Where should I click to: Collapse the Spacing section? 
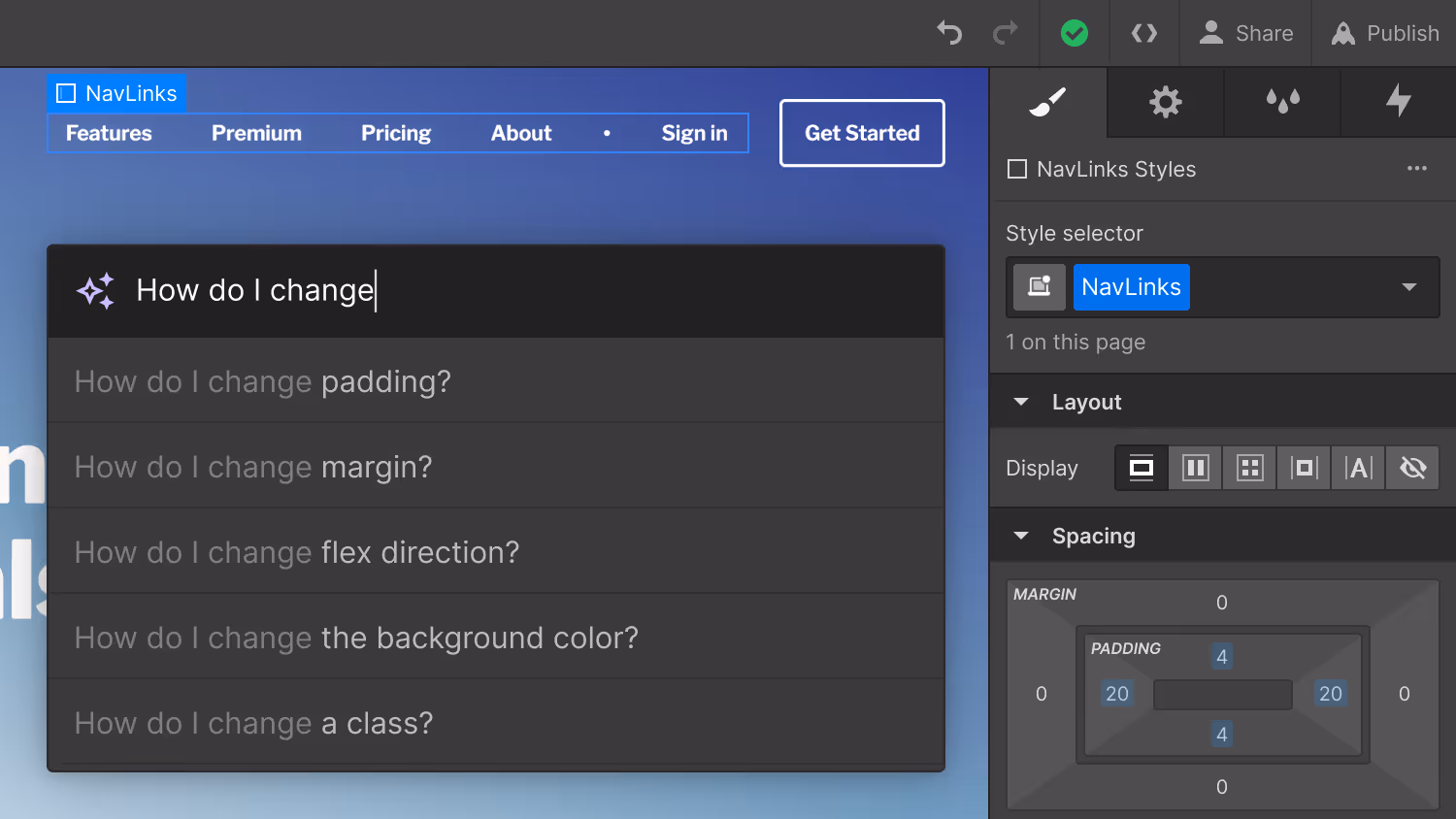coord(1021,536)
